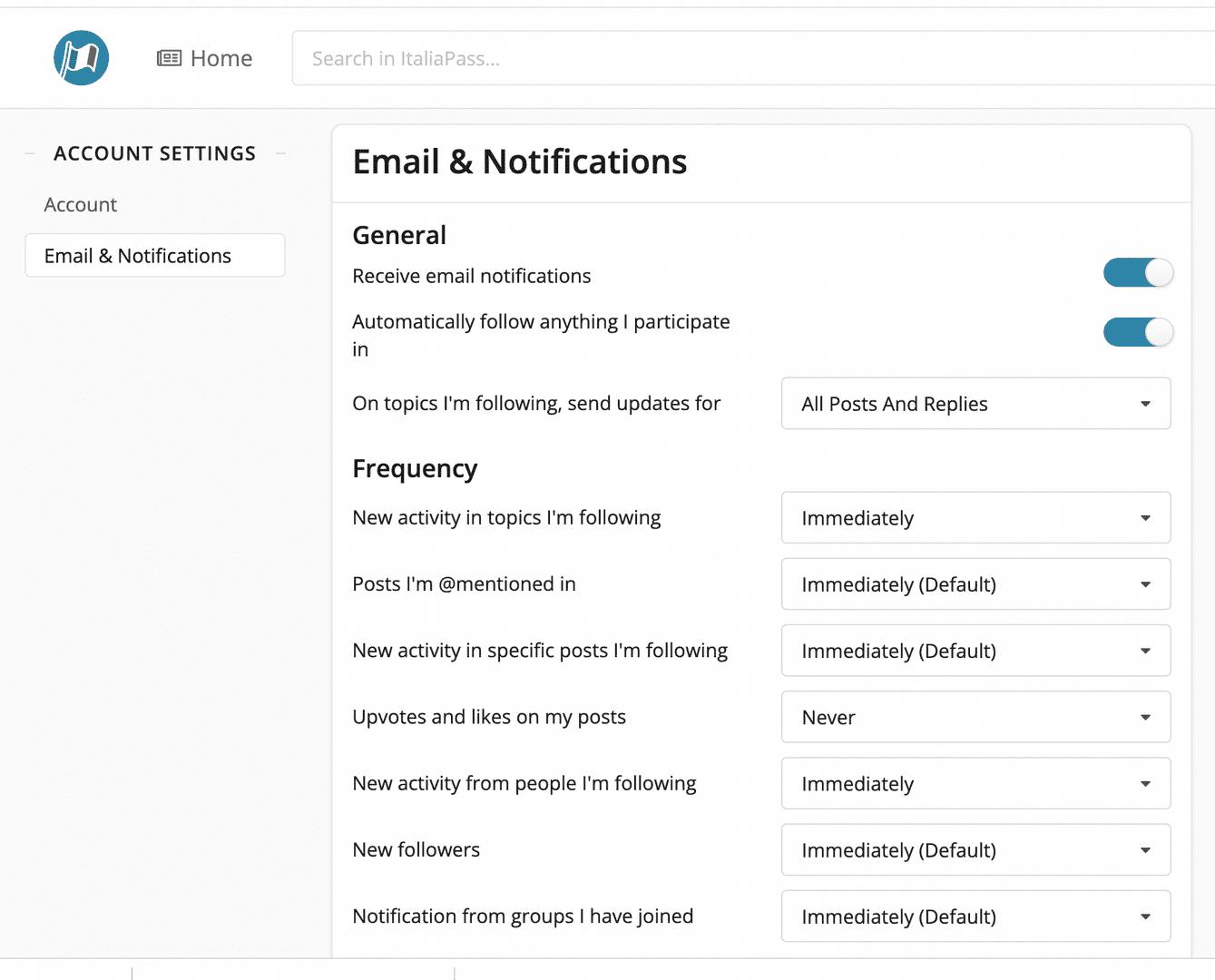Click the ItaliaPass flag logo icon
Viewport: 1215px width, 980px height.
82,58
